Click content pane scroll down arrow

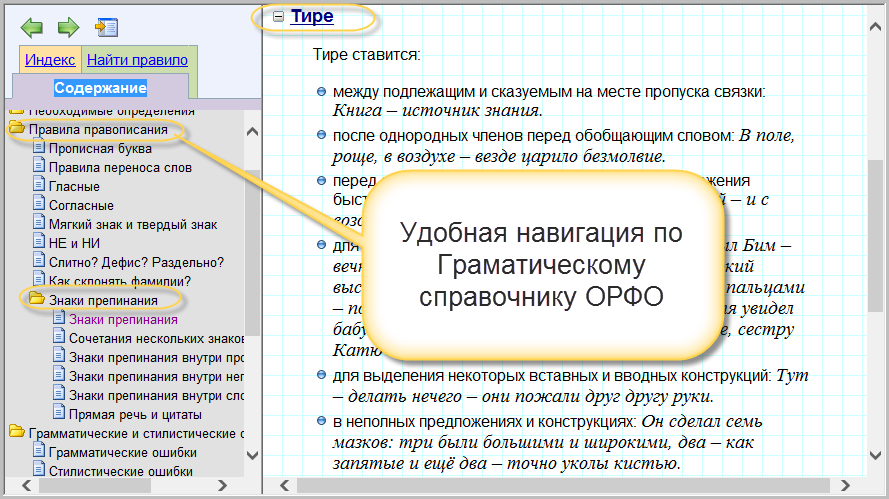tap(875, 455)
